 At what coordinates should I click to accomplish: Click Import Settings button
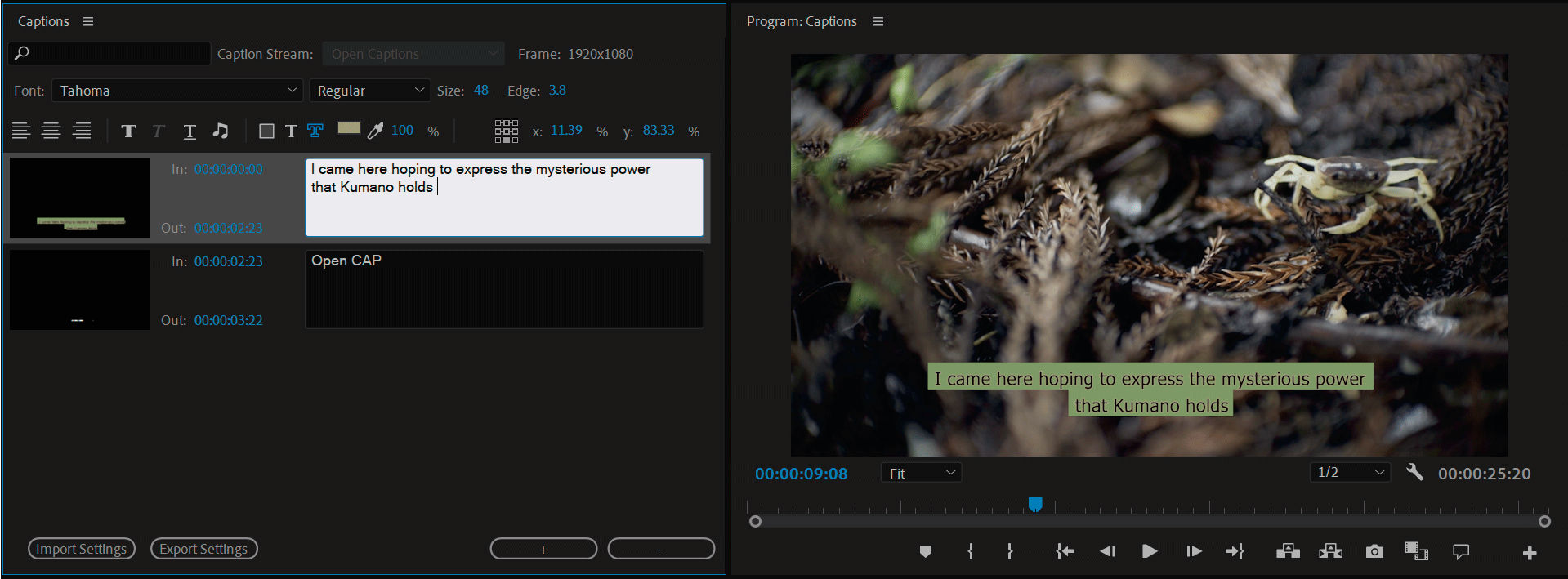point(82,549)
